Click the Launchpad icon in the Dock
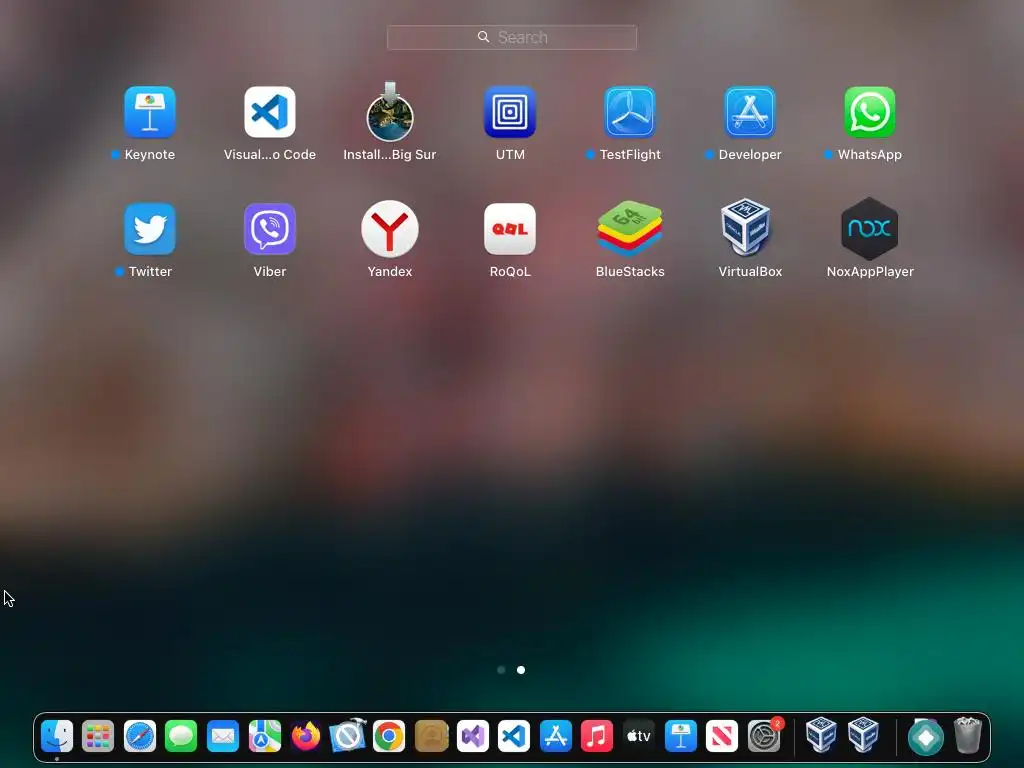The image size is (1024, 768). [x=98, y=737]
